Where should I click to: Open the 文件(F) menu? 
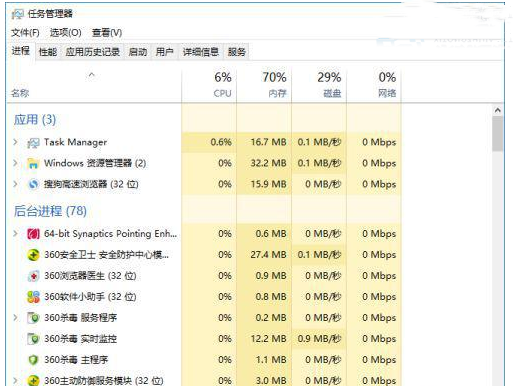click(x=25, y=33)
